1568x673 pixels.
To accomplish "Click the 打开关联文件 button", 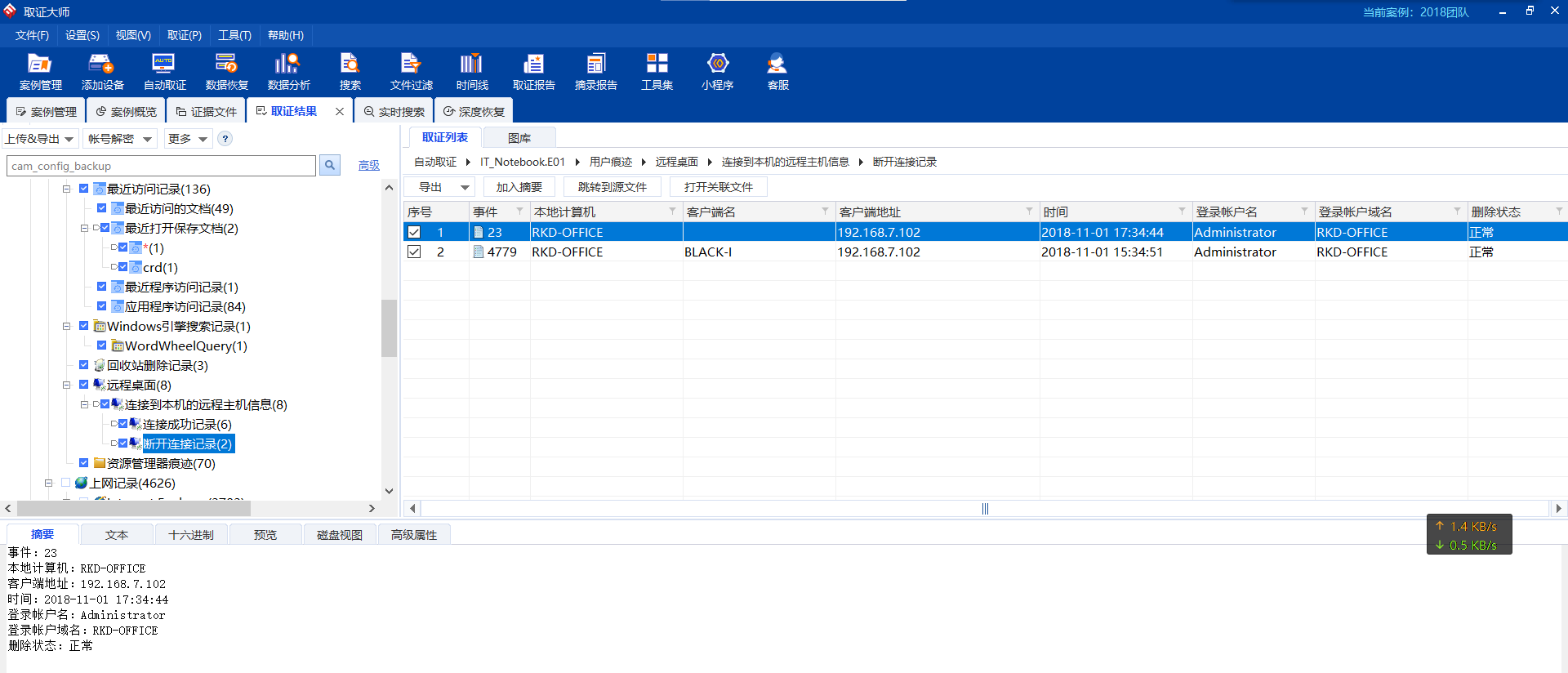I will point(719,187).
